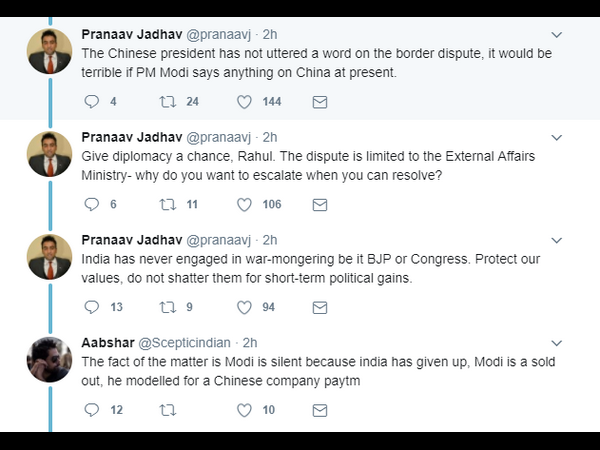Reply to the Chinese president border dispute tweet

pos(92,101)
